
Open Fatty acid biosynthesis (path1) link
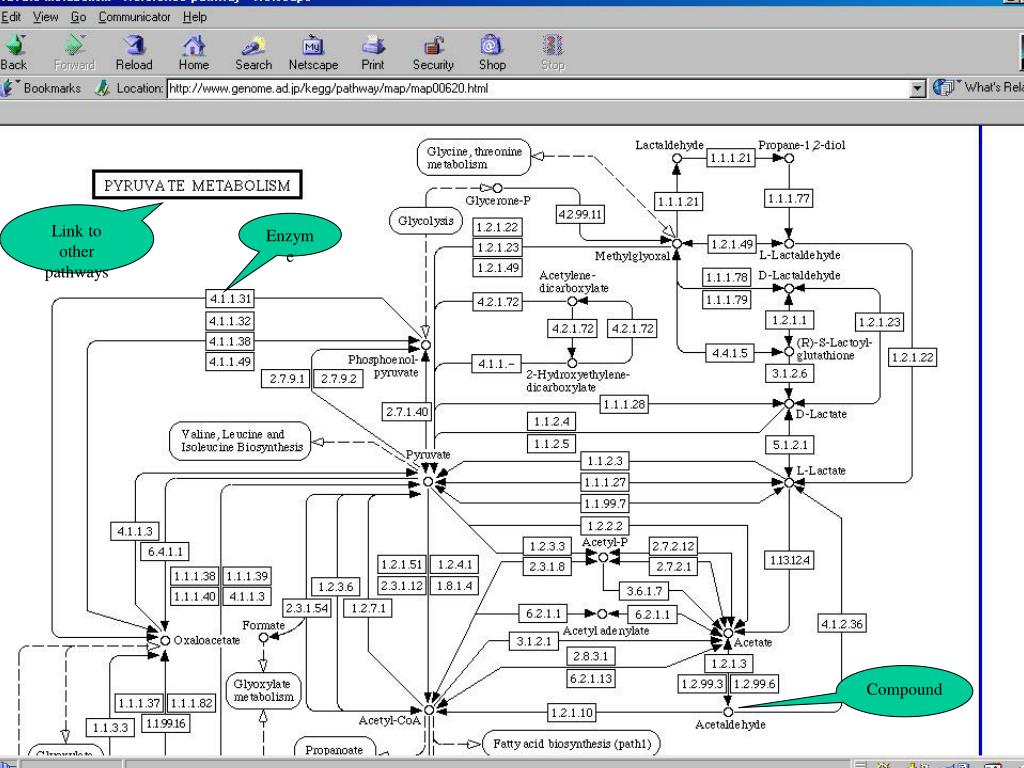571,743
